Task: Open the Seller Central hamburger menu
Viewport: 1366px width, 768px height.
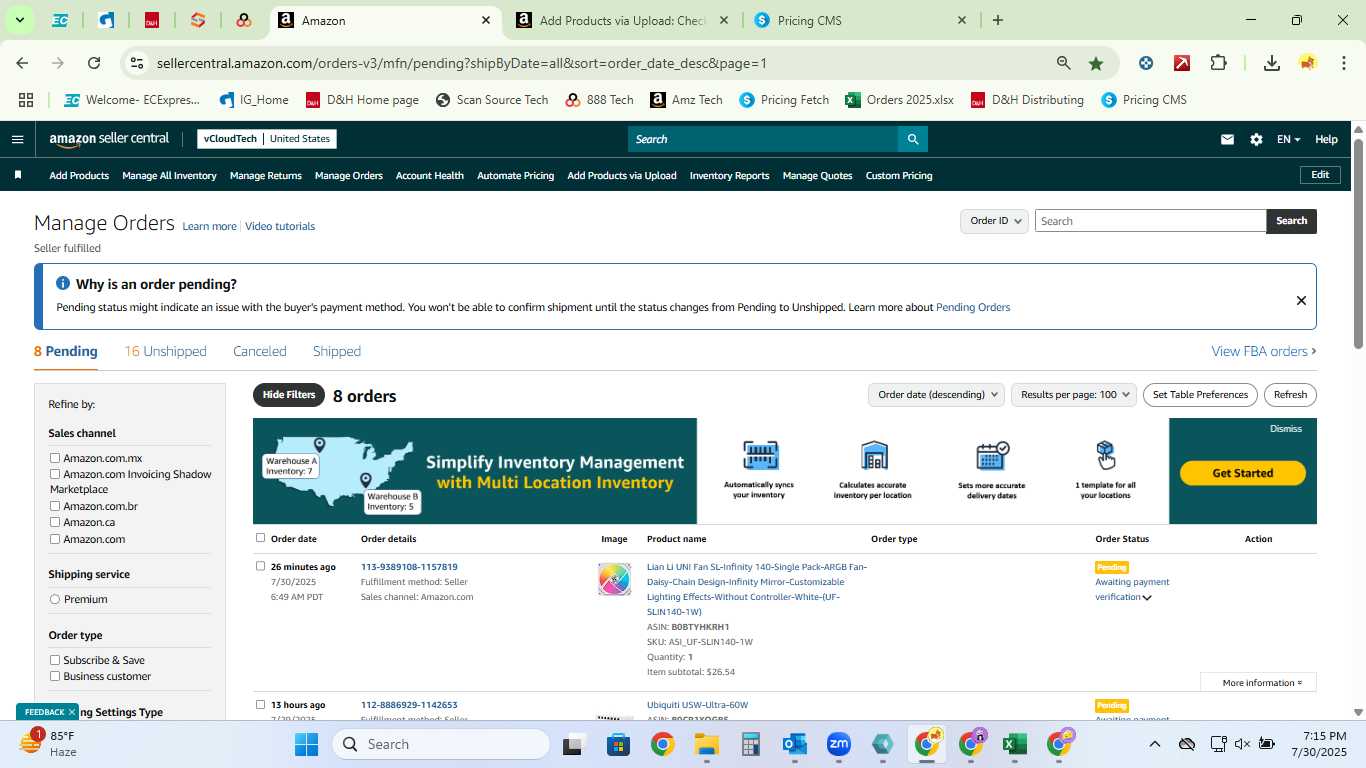Action: pyautogui.click(x=17, y=139)
